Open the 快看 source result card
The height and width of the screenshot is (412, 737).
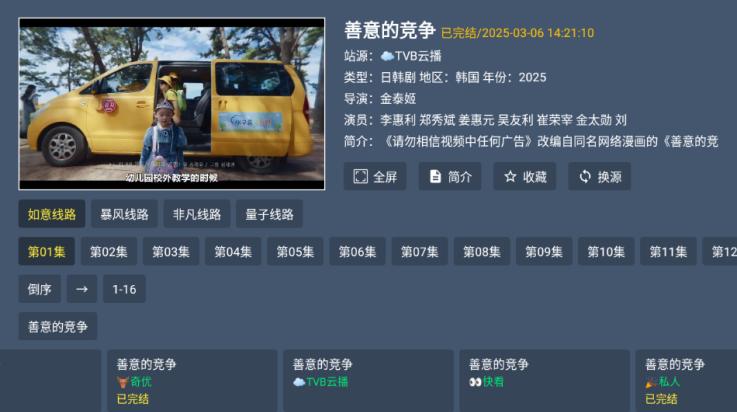[x=543, y=381]
